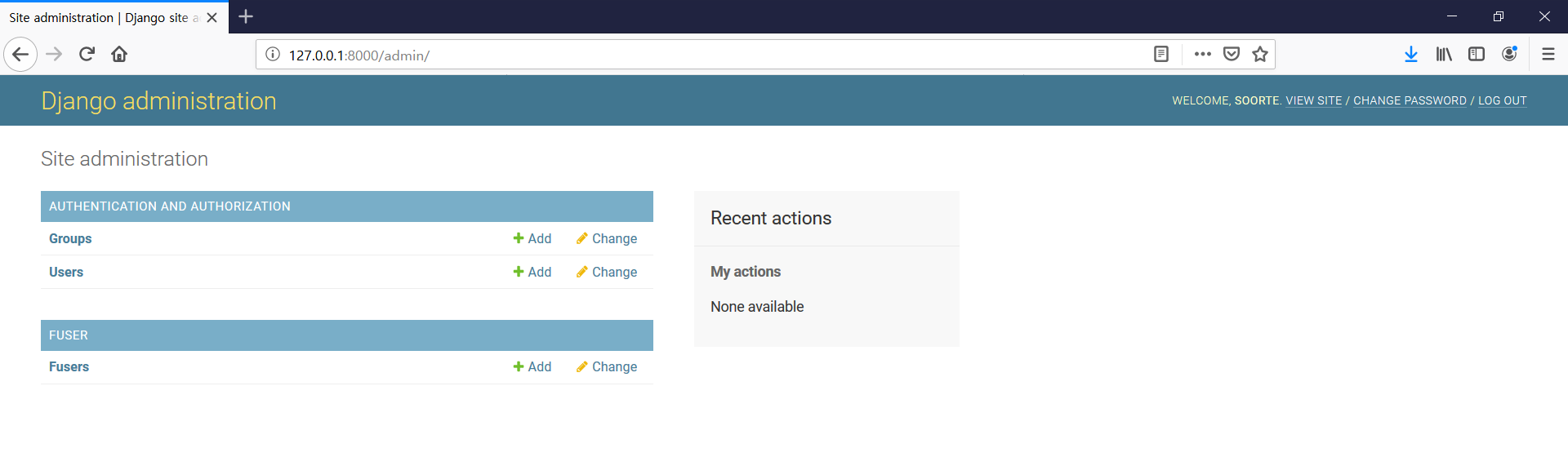Click the None available text
The height and width of the screenshot is (457, 1568).
coord(757,307)
